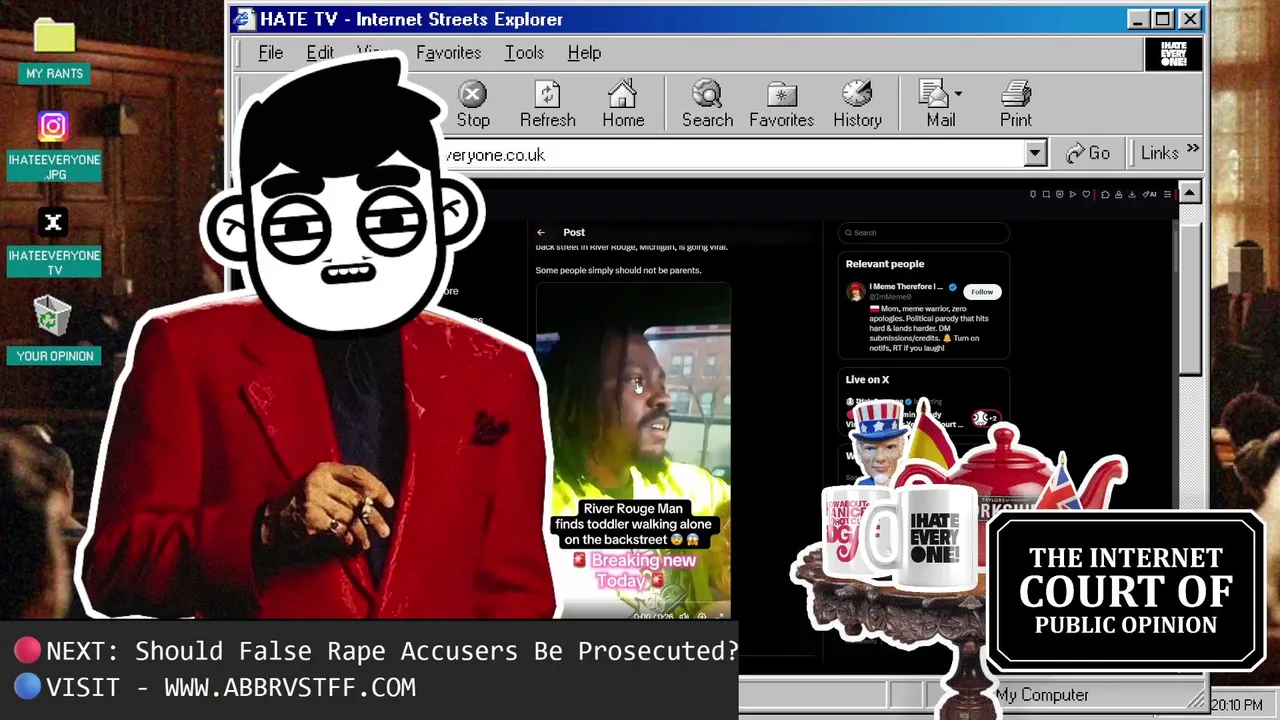Click the Stop toolbar button

[473, 105]
